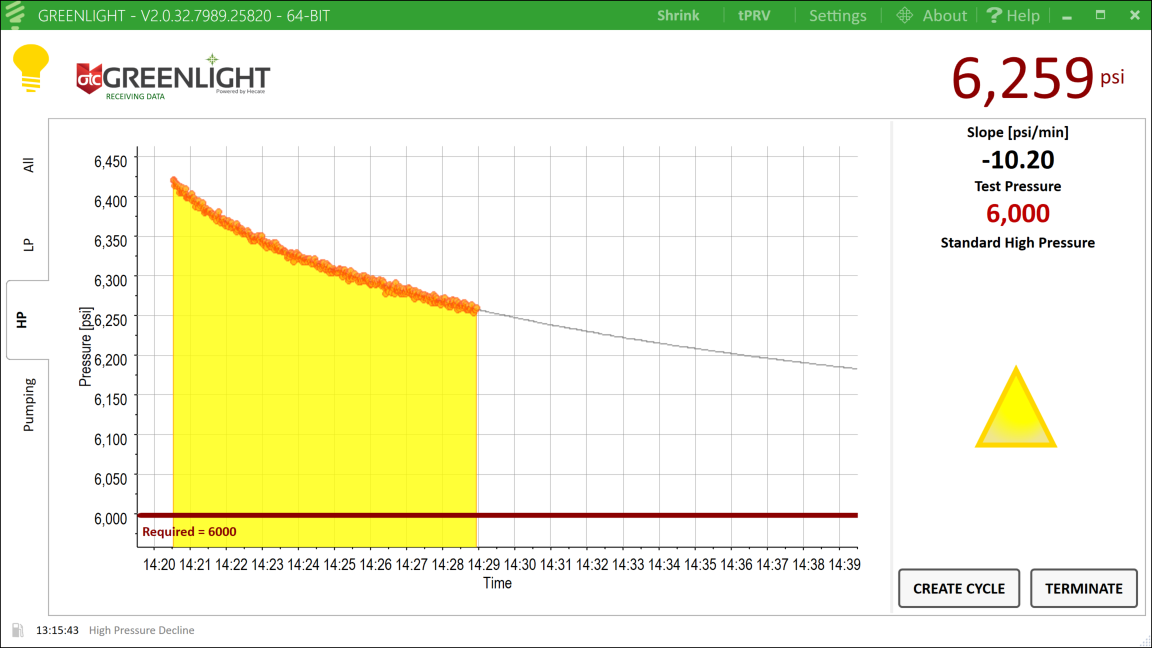Switch to the LP tab
The height and width of the screenshot is (648, 1152).
[28, 244]
